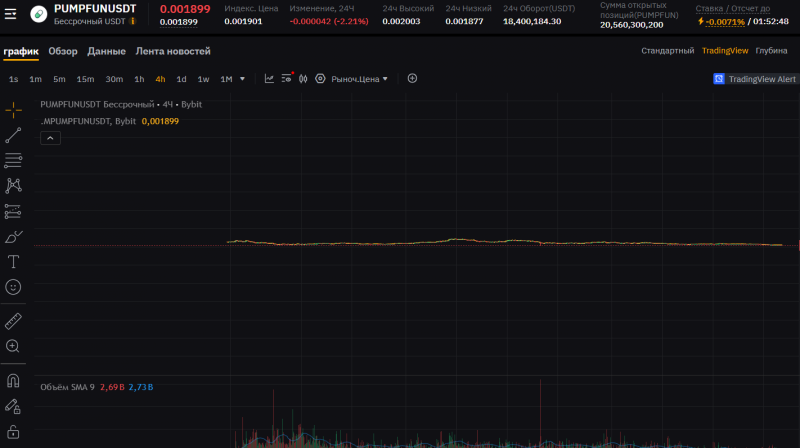Select the 1m timeframe
This screenshot has height=448, width=800.
[35, 79]
